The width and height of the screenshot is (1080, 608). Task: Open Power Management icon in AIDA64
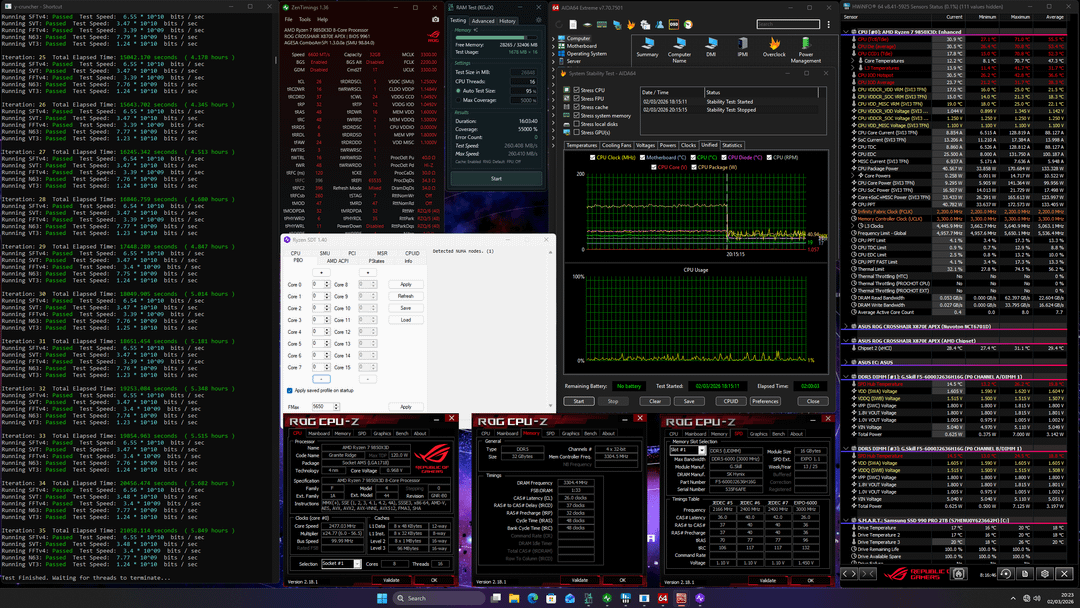click(x=806, y=43)
